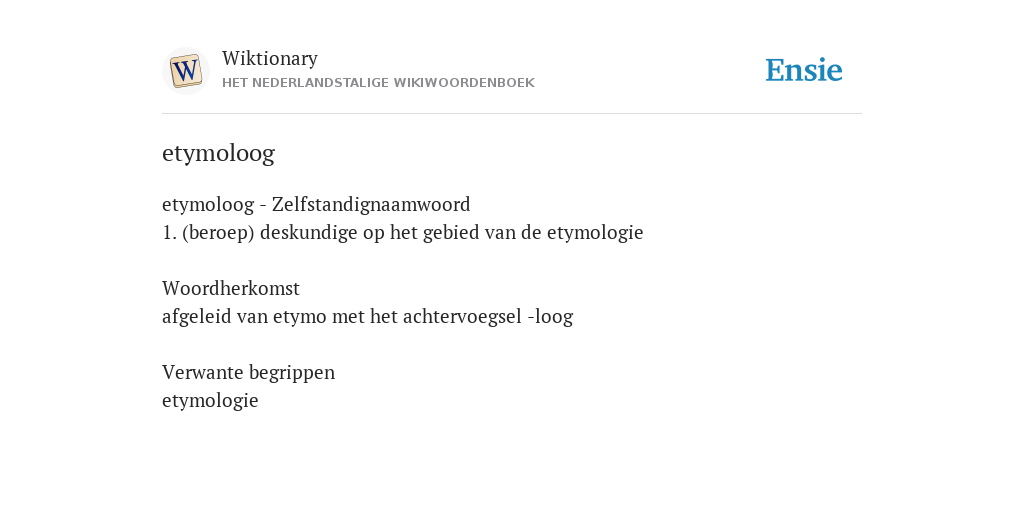Click the Wiktionary W tile logo
The image size is (1024, 512).
tap(185, 71)
